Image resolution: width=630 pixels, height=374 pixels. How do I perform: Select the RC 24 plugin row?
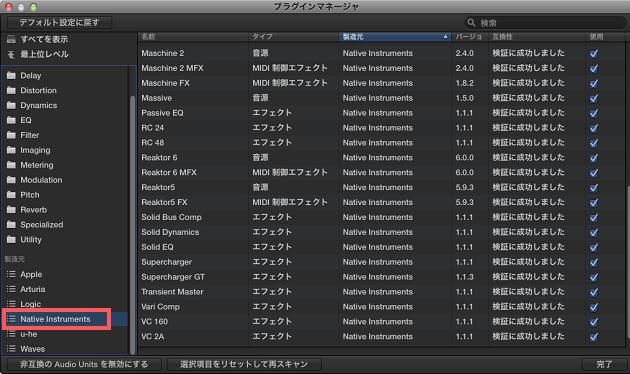(380, 128)
